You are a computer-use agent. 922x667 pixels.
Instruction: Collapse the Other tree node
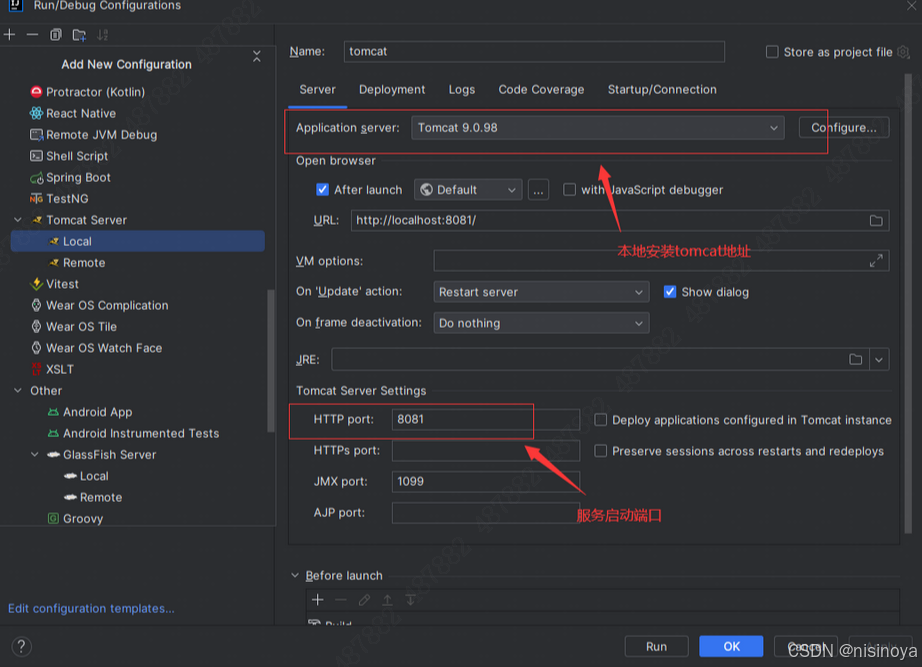point(18,391)
